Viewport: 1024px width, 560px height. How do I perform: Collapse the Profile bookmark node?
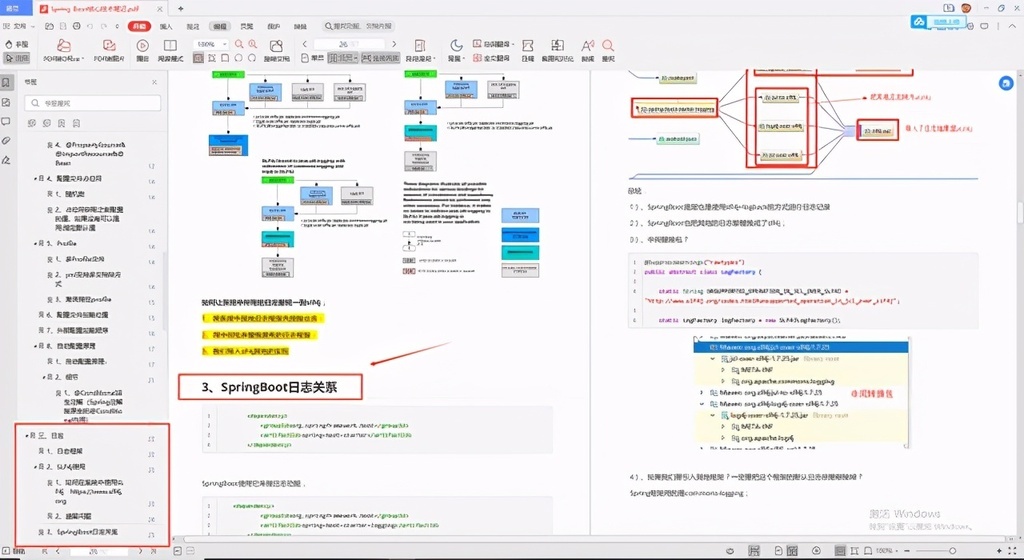point(35,243)
